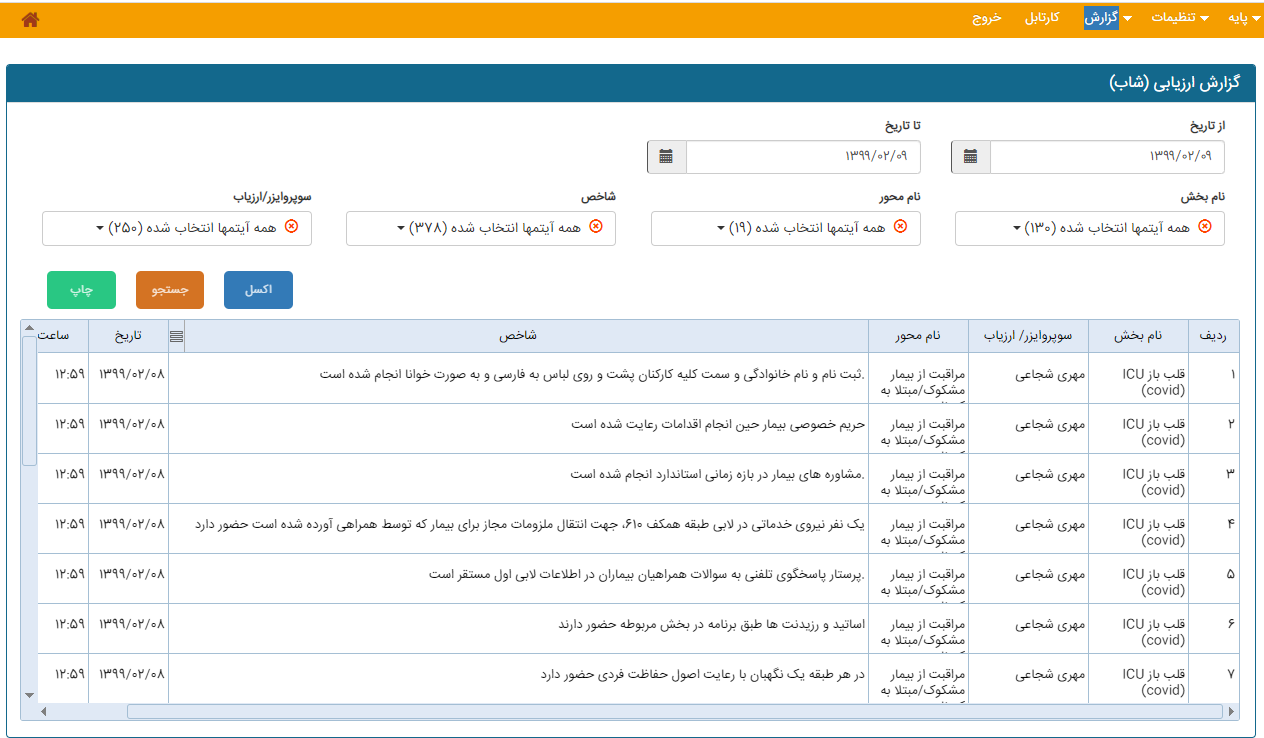Sort by the ردیف column header
This screenshot has width=1264, height=738.
point(1213,336)
